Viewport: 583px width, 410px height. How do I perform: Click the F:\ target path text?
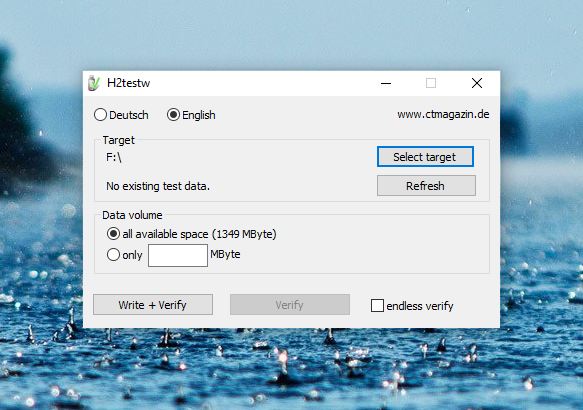click(114, 158)
